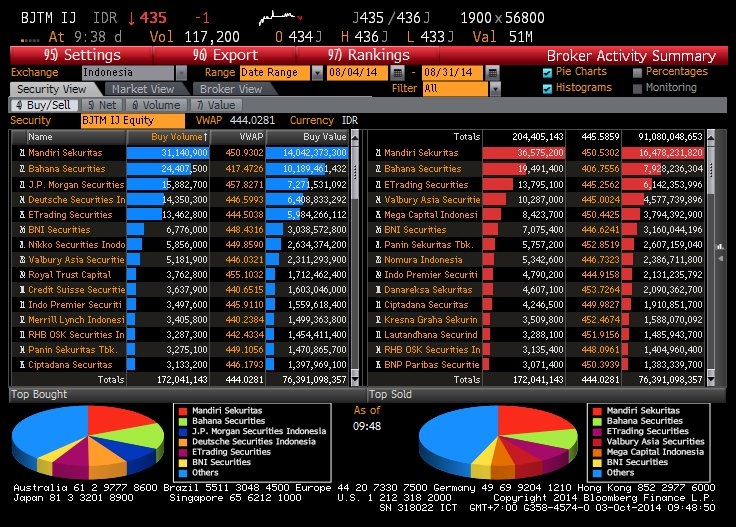
Task: Open the start date calendar picker
Action: [398, 73]
